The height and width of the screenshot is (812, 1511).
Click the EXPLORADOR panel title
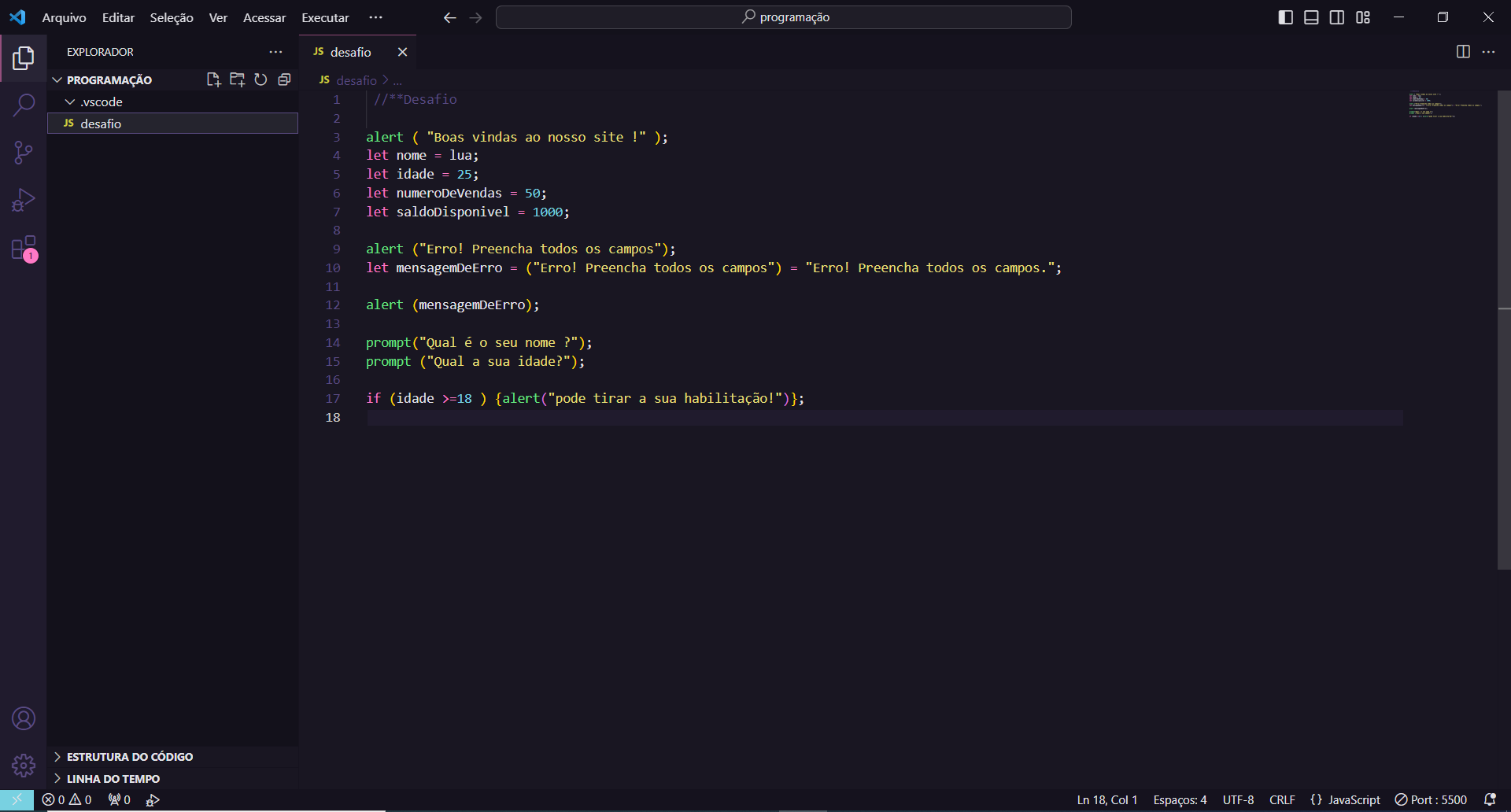tap(100, 52)
